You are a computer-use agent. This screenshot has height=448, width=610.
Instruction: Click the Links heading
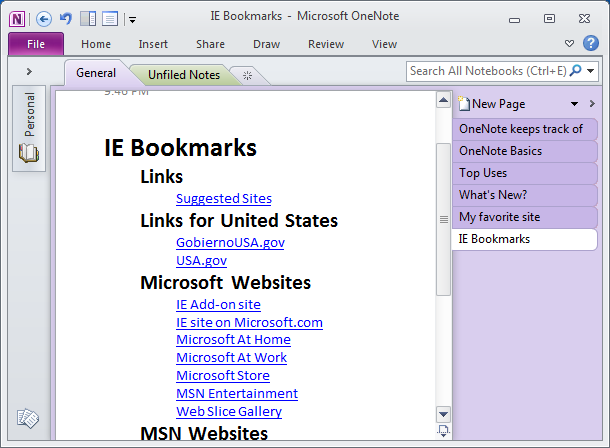(x=161, y=177)
